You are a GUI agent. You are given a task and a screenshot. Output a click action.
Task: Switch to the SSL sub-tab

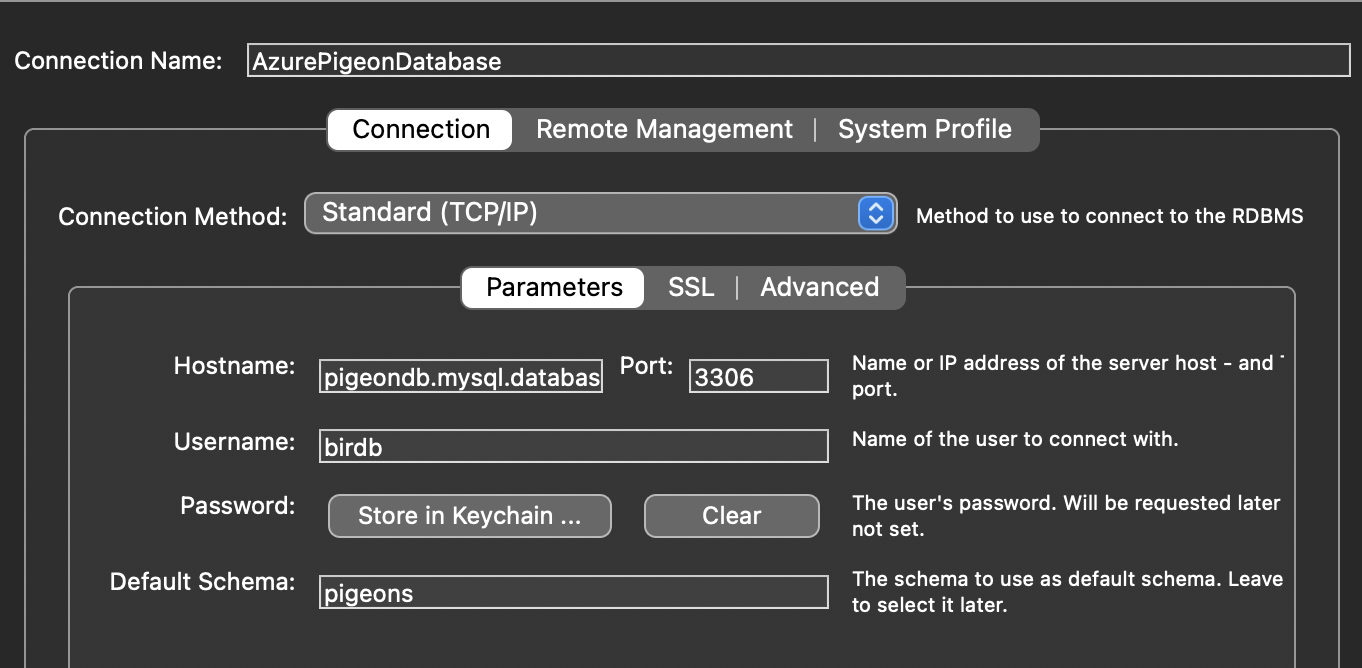(691, 288)
